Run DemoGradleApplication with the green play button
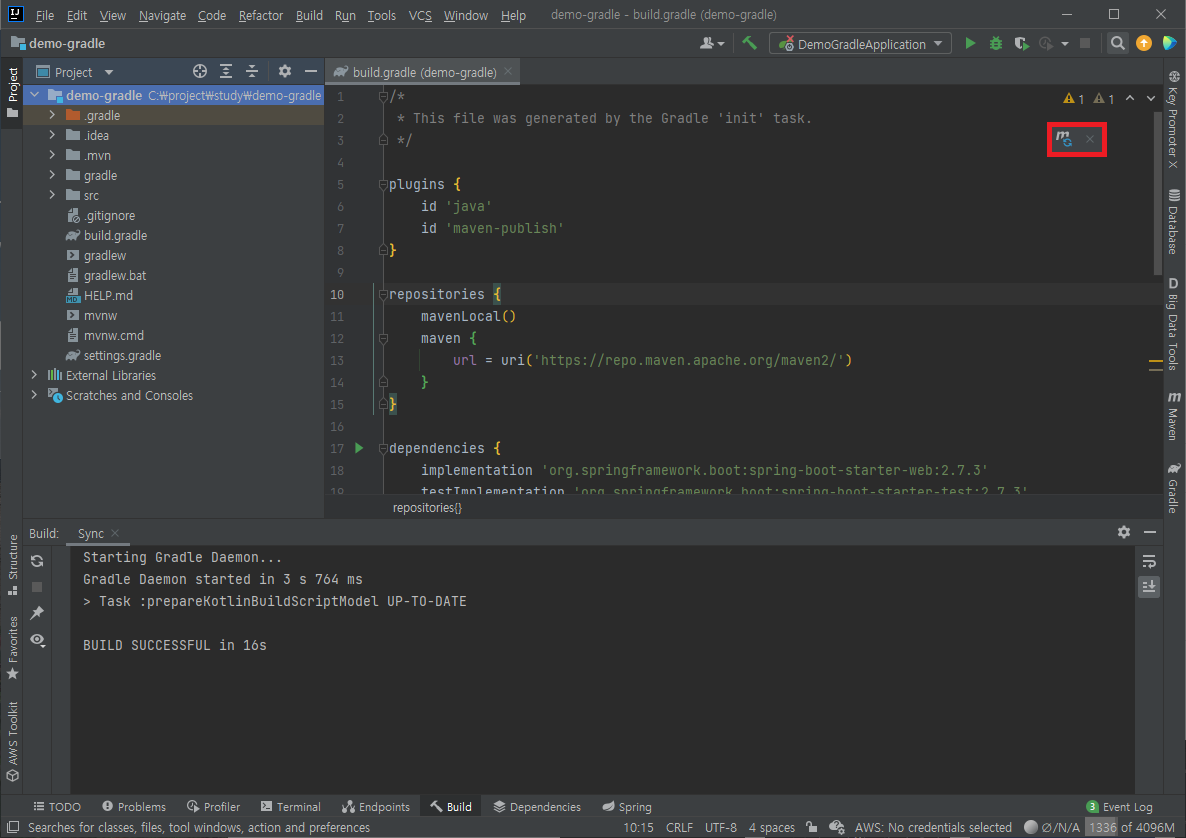 pos(970,43)
